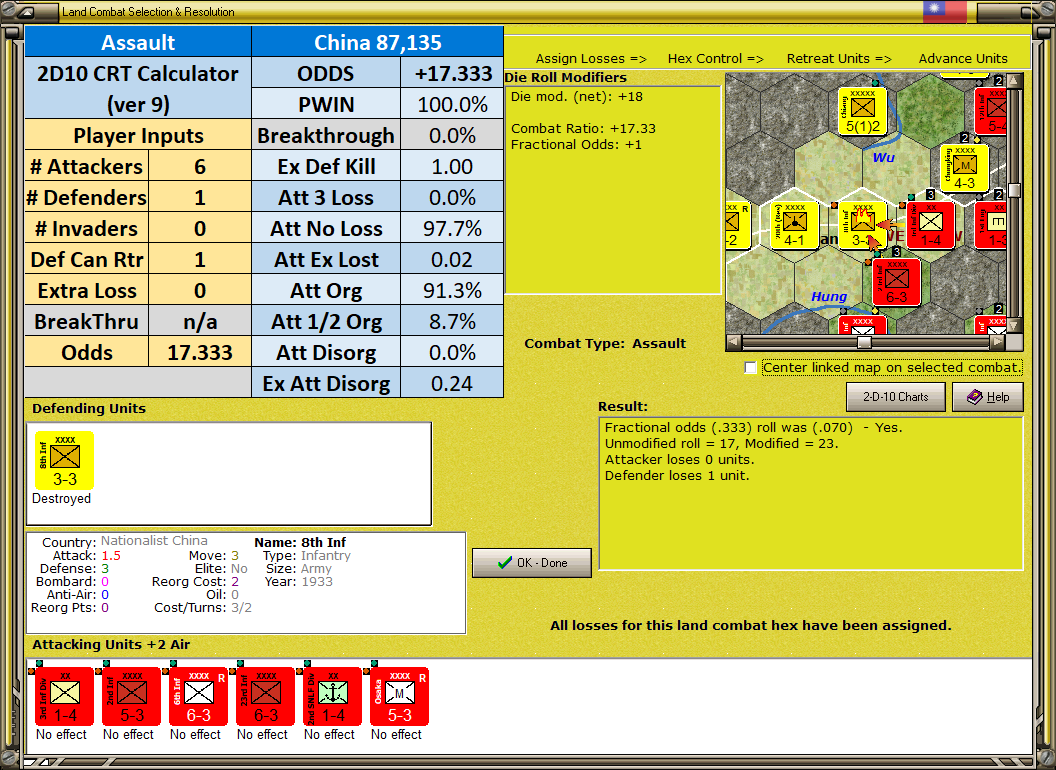The height and width of the screenshot is (770, 1056).
Task: Click the red 1-4 division on the map
Action: coord(931,225)
